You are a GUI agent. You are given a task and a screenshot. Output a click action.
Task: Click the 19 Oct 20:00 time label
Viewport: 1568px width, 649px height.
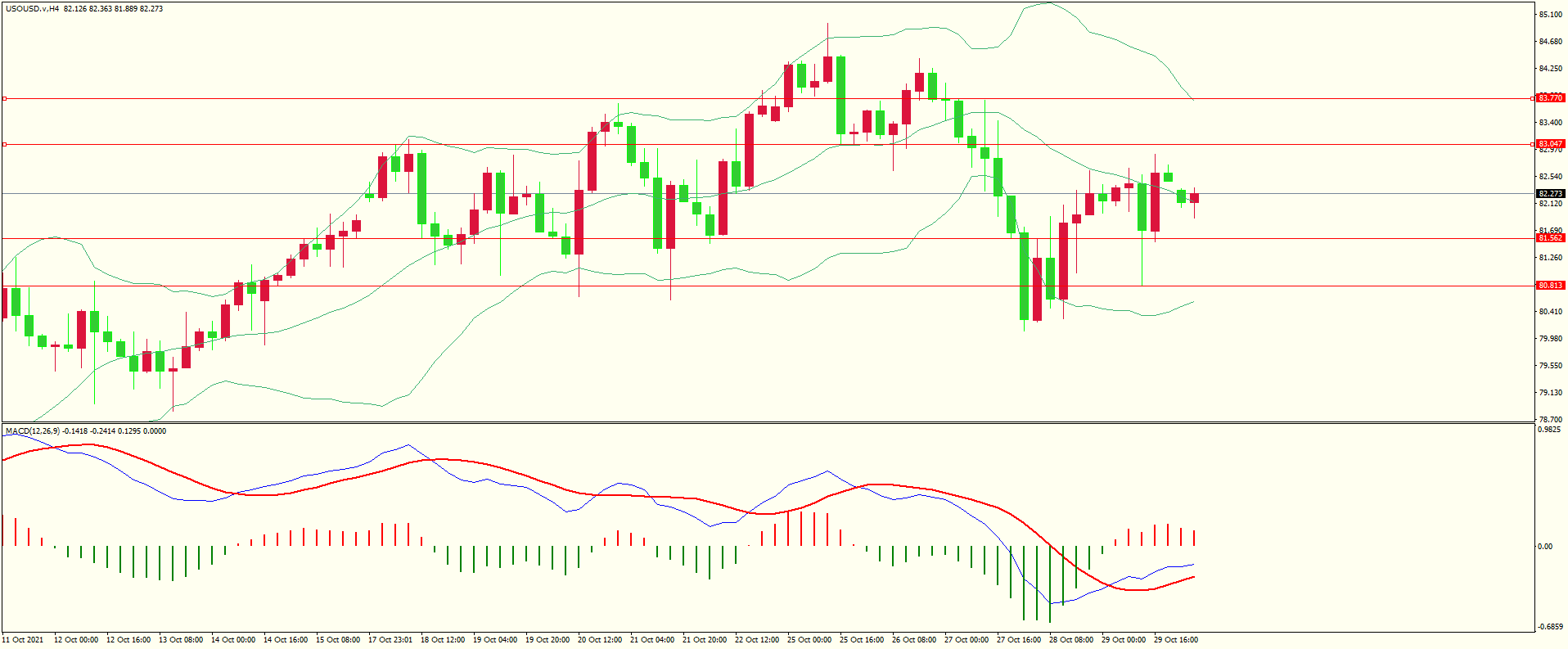pos(547,640)
